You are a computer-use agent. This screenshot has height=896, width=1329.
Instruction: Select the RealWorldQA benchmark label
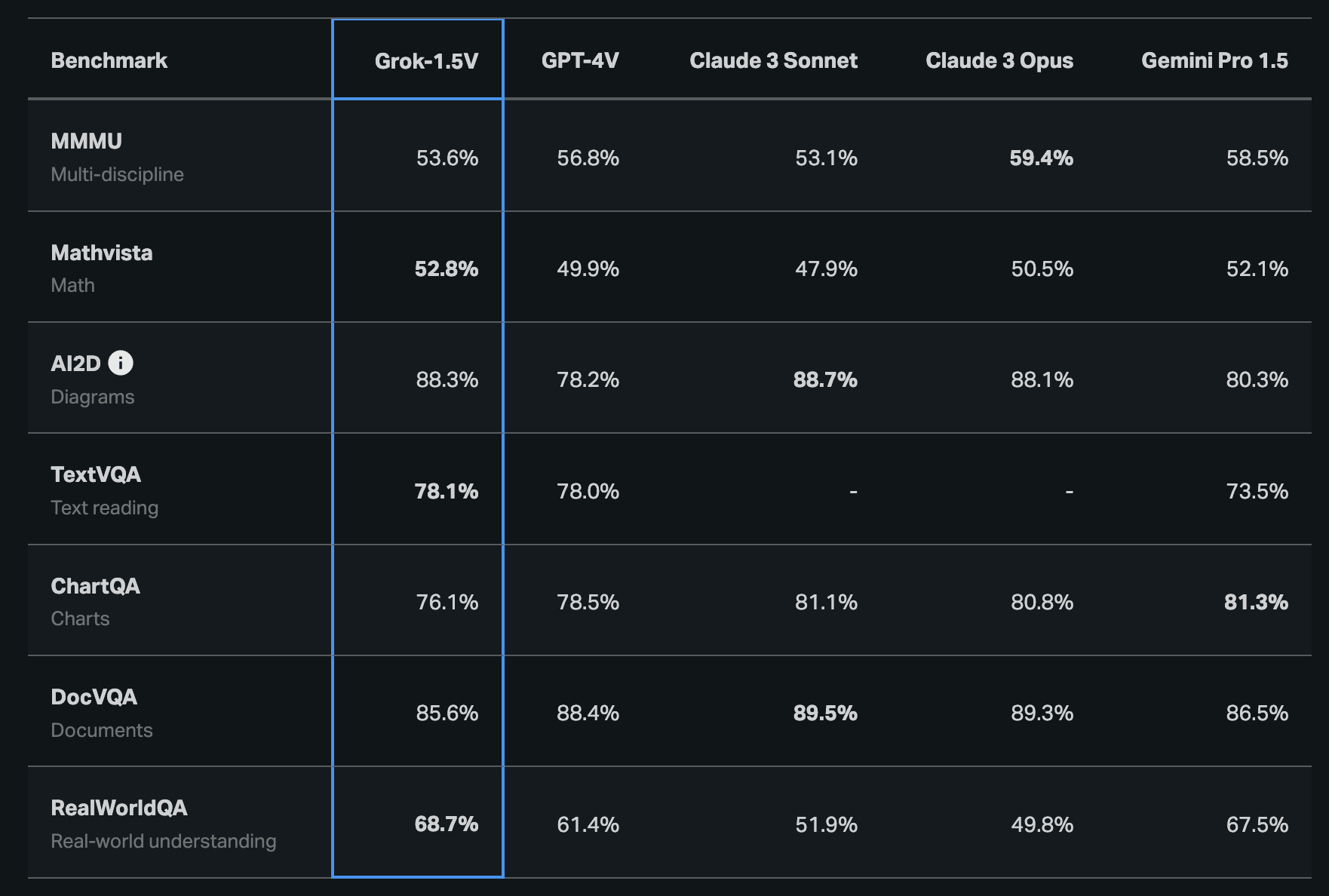pyautogui.click(x=119, y=808)
